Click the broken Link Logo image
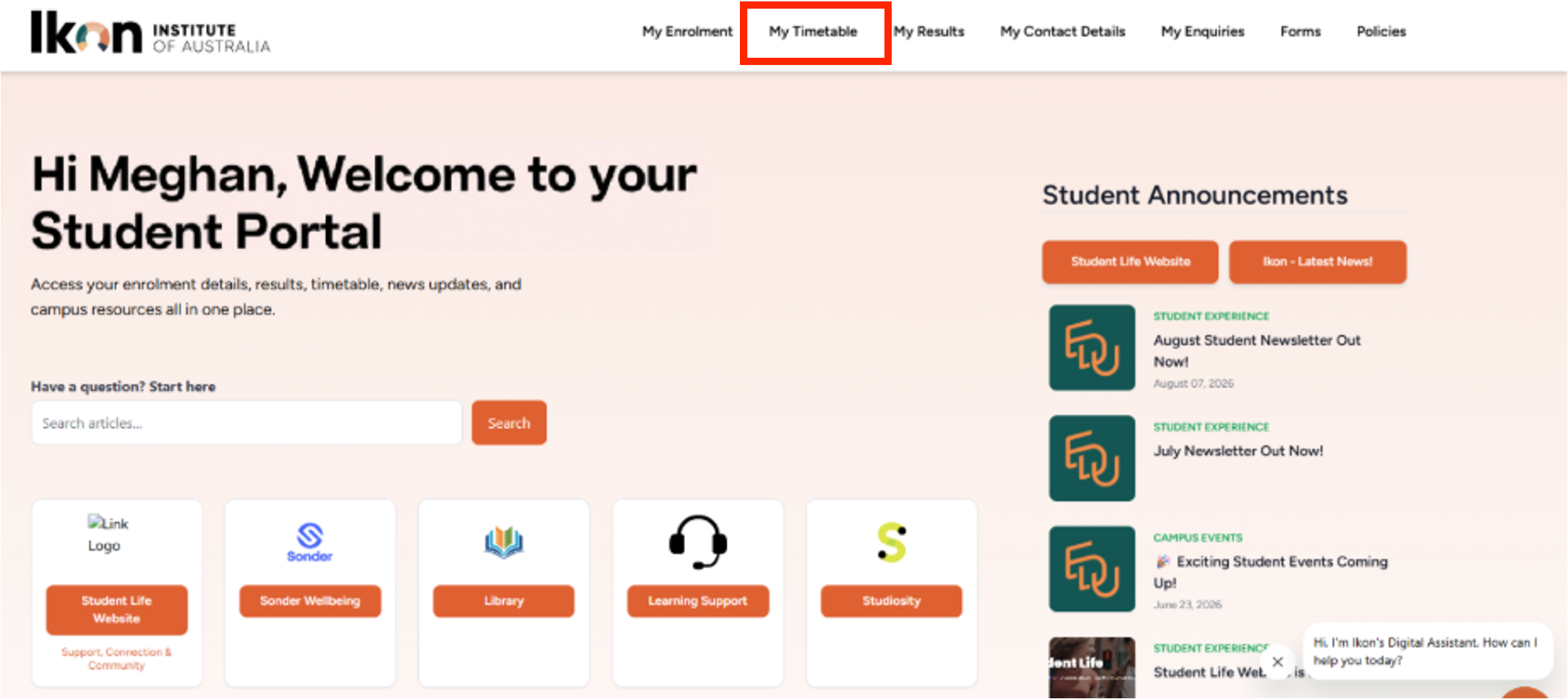This screenshot has width=1568, height=699. (x=108, y=534)
